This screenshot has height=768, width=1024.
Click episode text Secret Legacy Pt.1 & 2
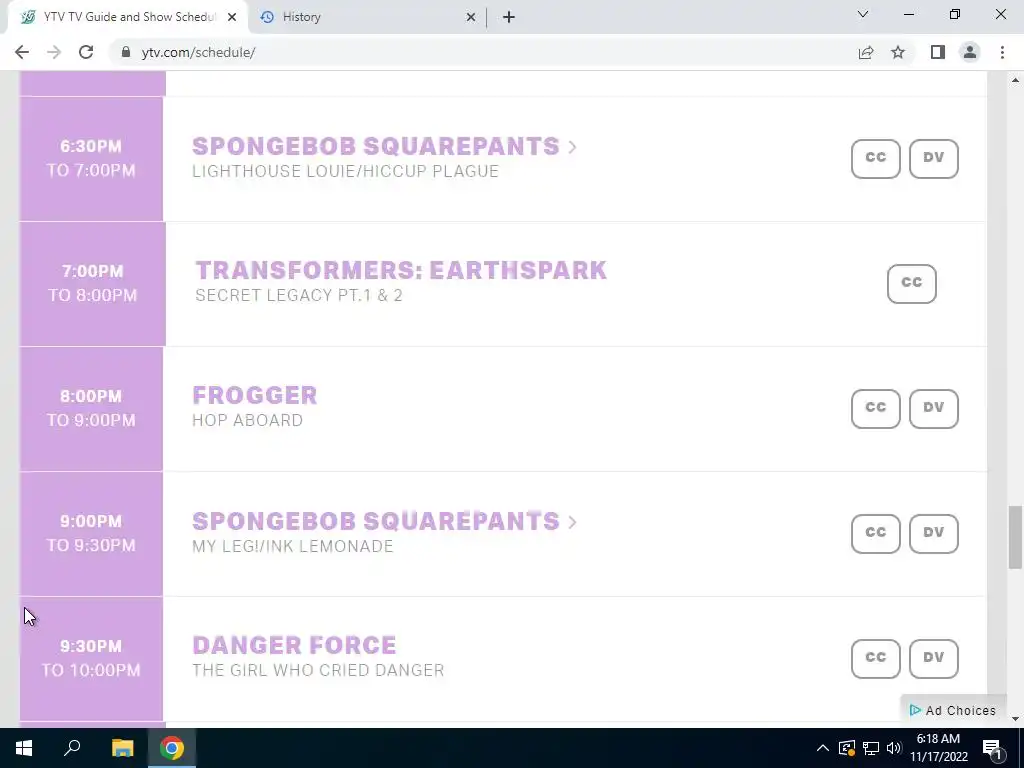298,295
